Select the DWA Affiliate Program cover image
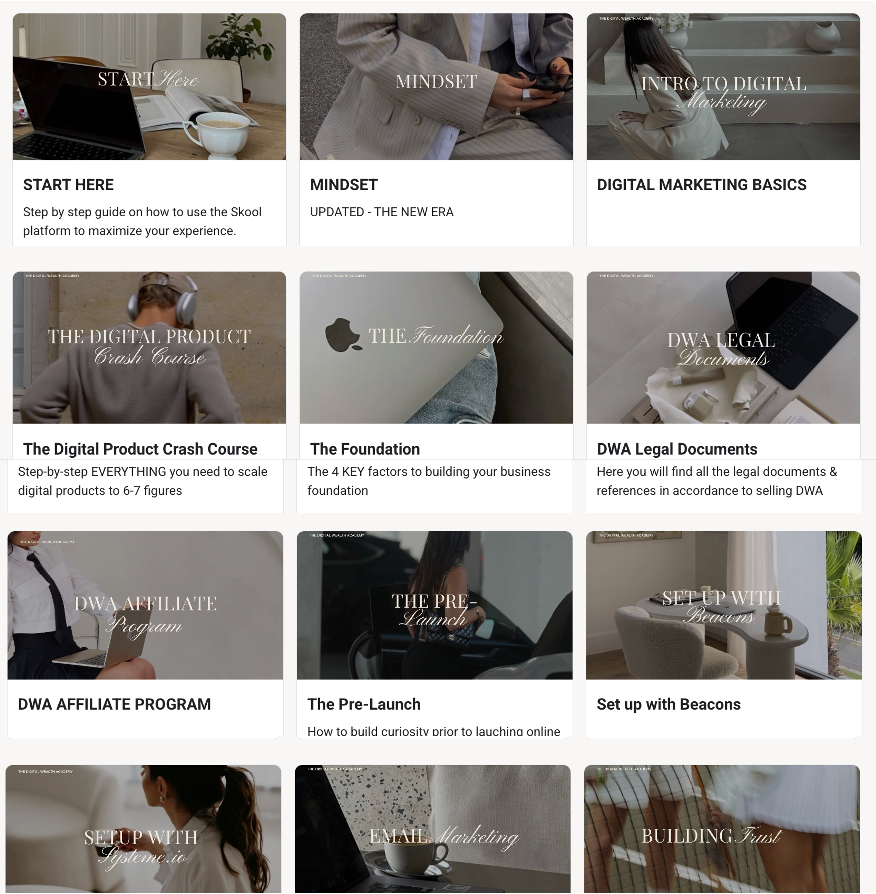 pyautogui.click(x=145, y=605)
